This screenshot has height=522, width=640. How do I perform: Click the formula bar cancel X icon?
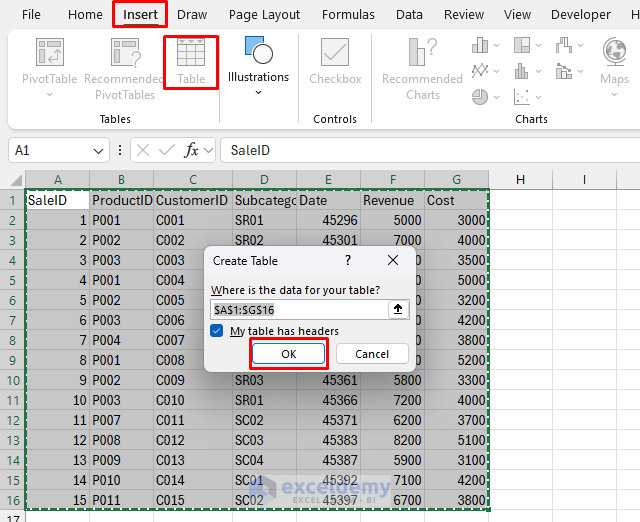(143, 150)
